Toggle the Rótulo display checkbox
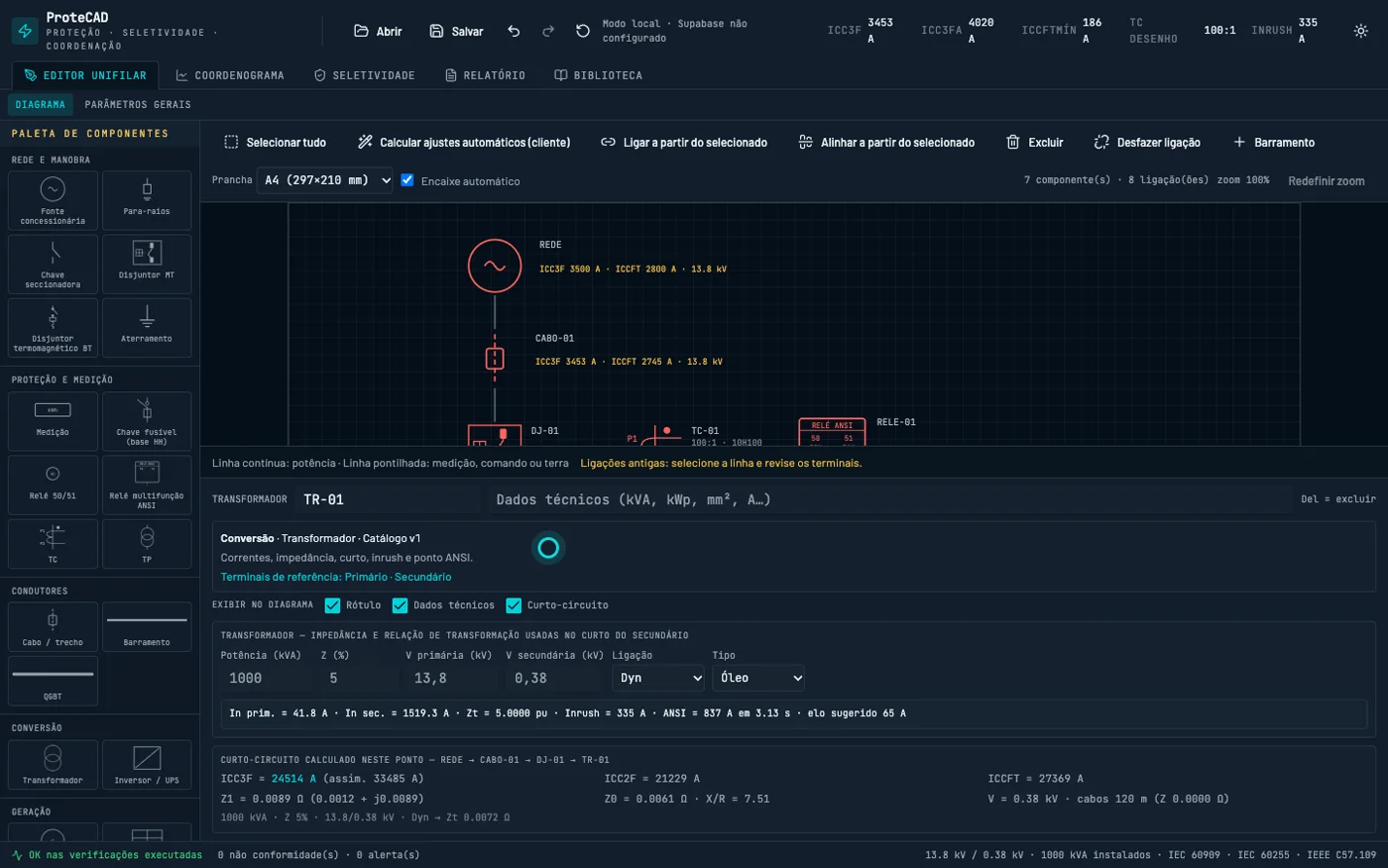The image size is (1388, 868). click(x=333, y=605)
